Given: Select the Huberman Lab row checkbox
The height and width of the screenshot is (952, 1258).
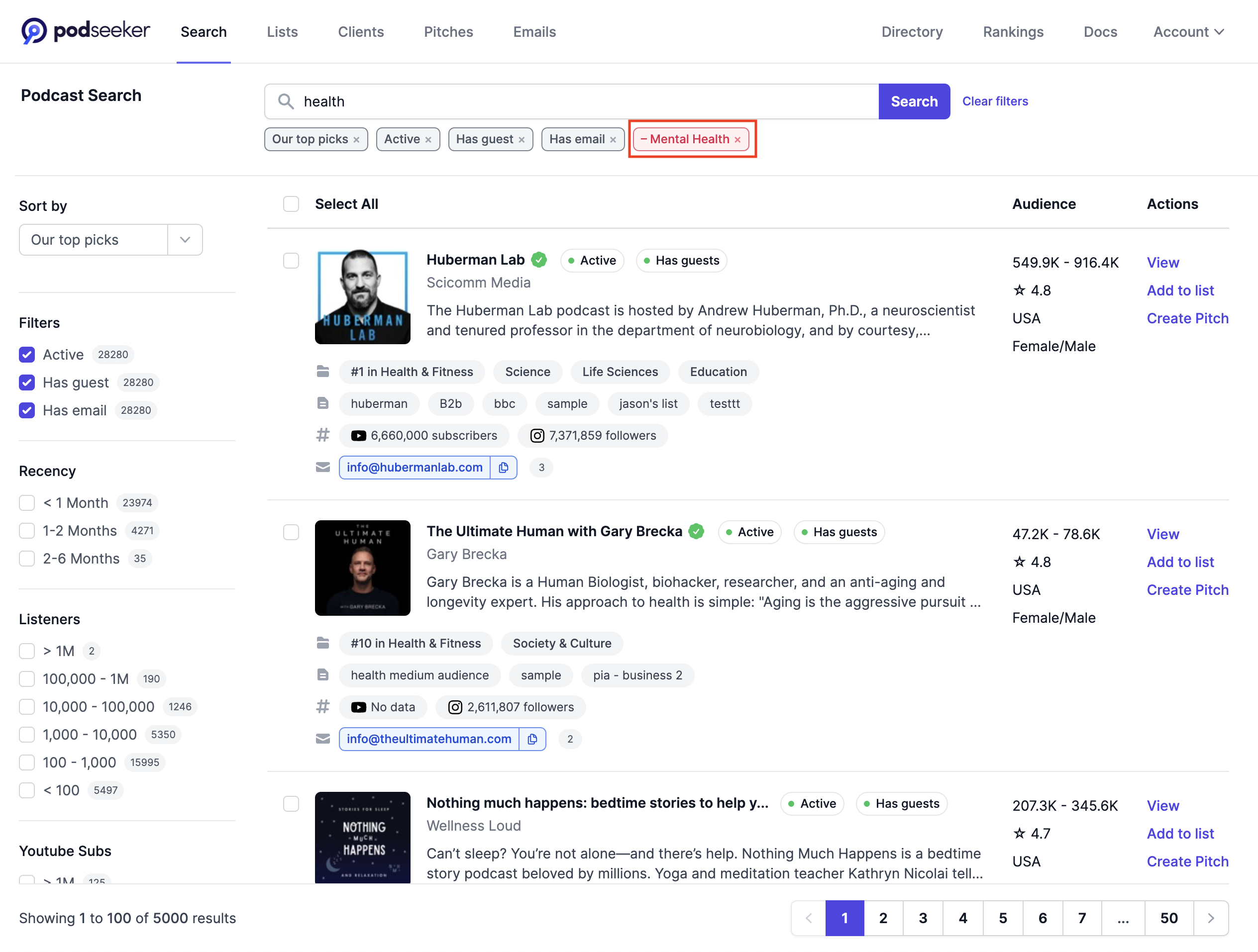Looking at the screenshot, I should [x=291, y=260].
